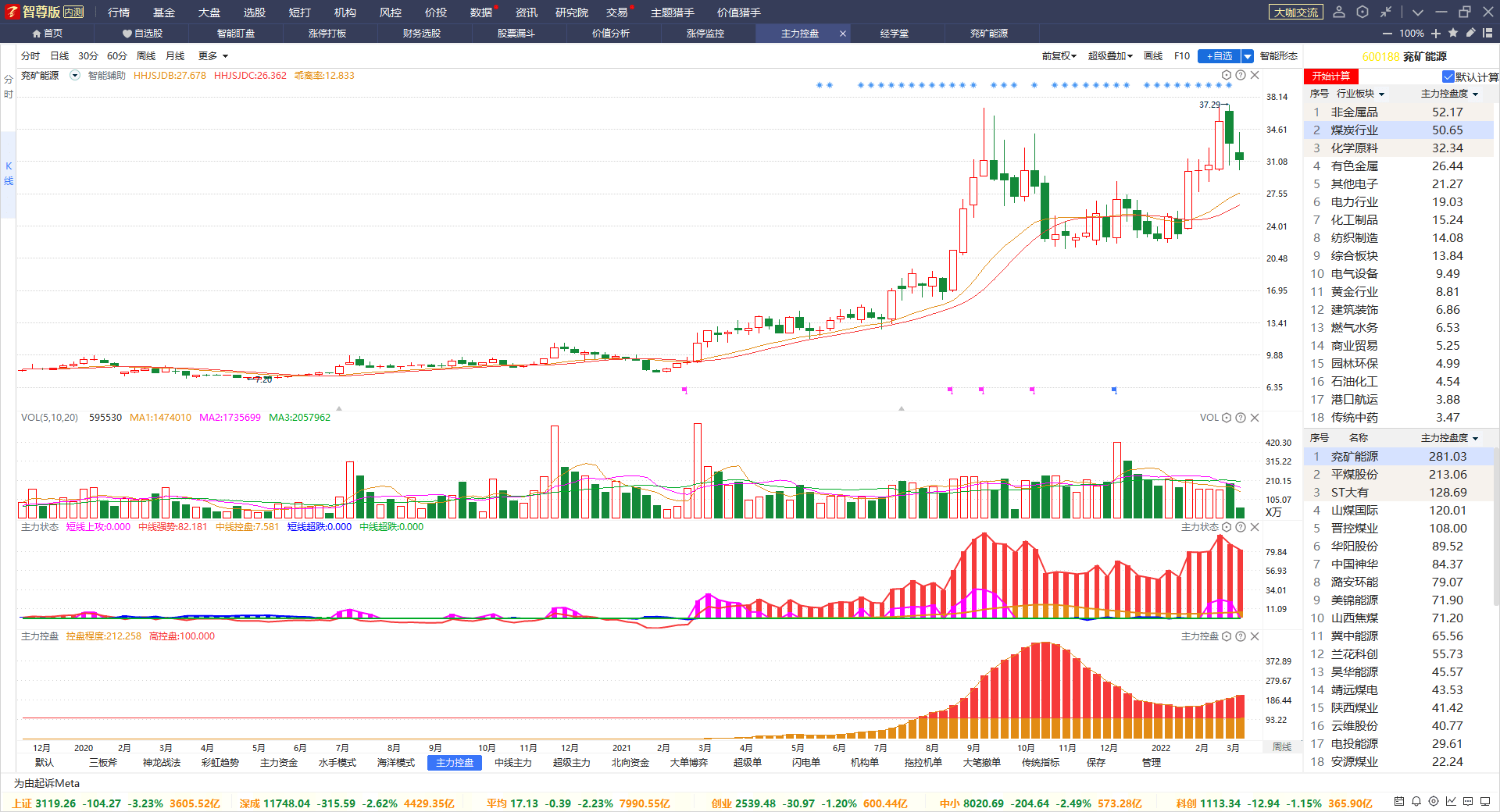
Task: Expand the dropdown circle next to 兖矿能源 name
Action: pos(75,76)
